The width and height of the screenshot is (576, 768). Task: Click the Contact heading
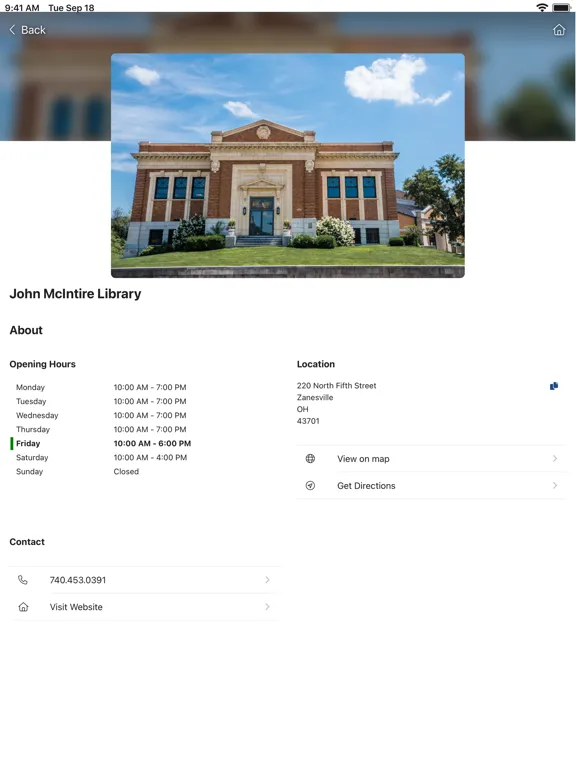[x=27, y=542]
